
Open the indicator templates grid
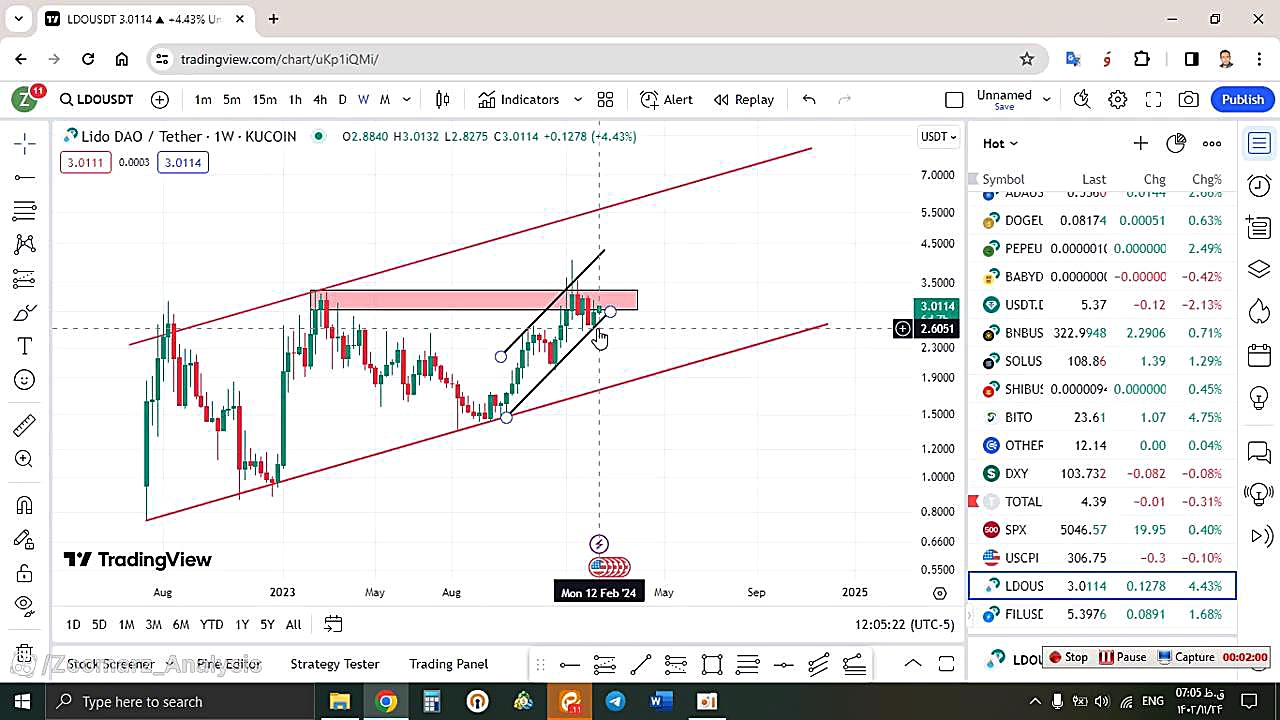pyautogui.click(x=605, y=99)
